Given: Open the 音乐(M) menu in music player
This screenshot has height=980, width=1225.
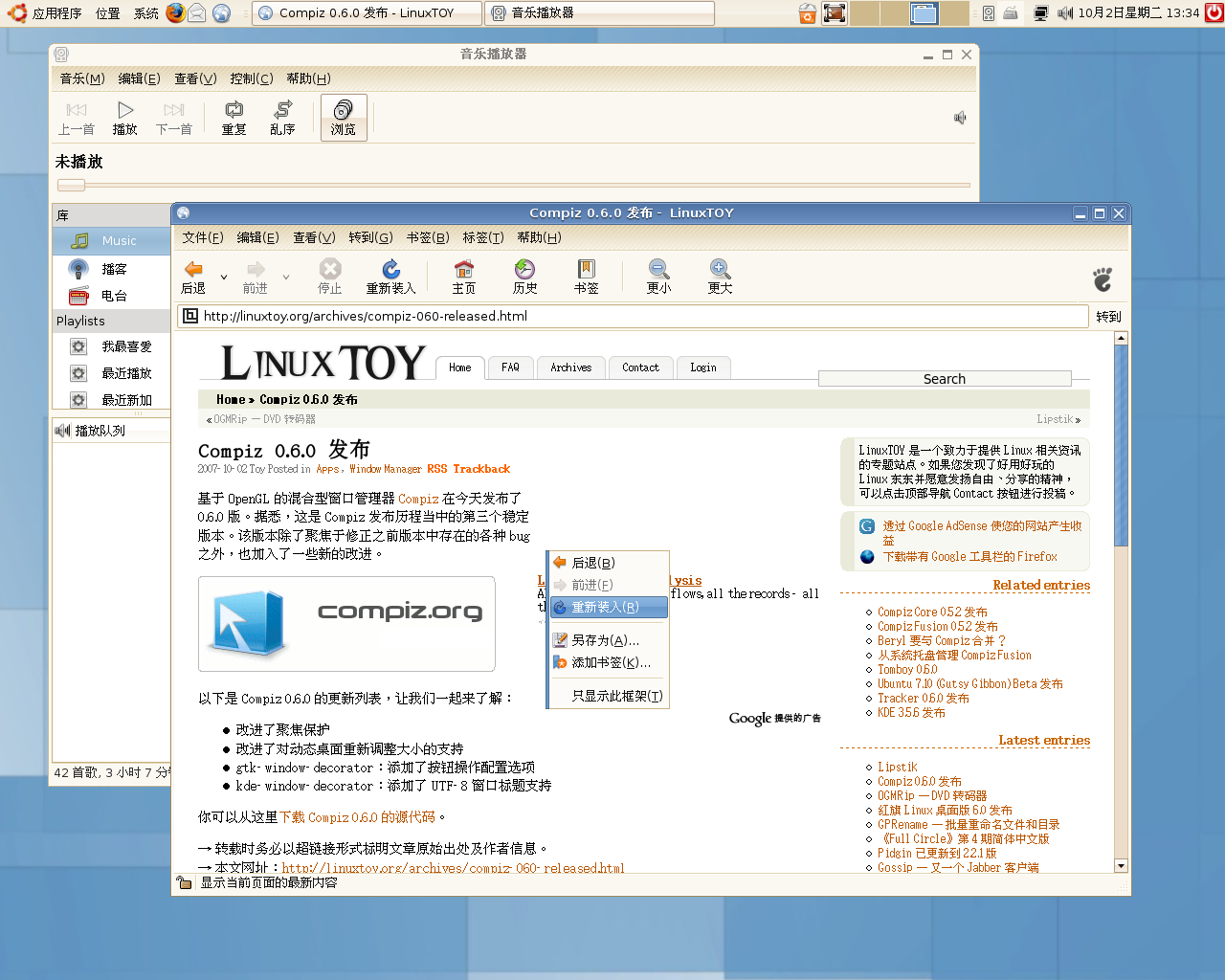Looking at the screenshot, I should [82, 78].
